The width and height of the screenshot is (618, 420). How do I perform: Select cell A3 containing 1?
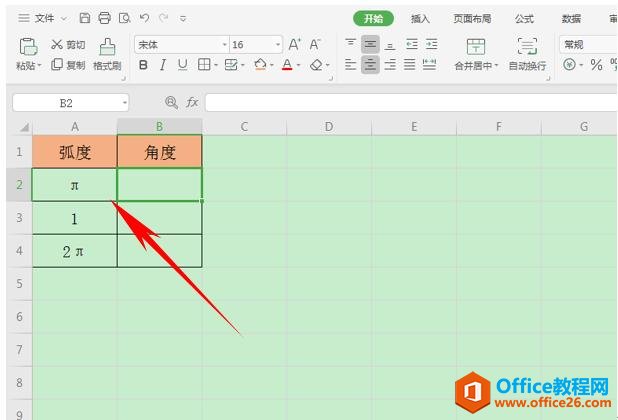pos(74,218)
